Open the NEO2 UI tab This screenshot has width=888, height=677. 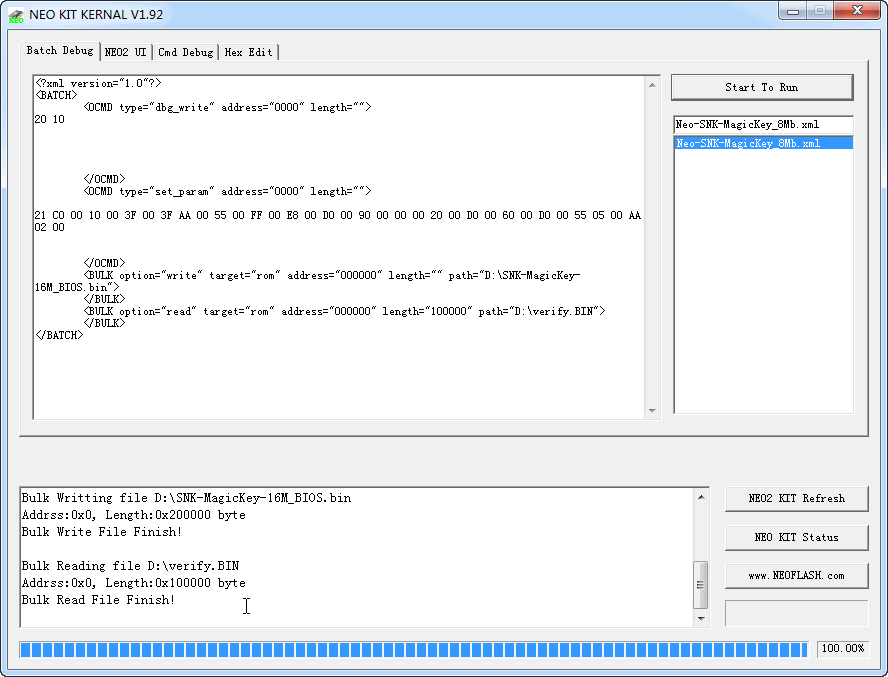click(x=126, y=52)
